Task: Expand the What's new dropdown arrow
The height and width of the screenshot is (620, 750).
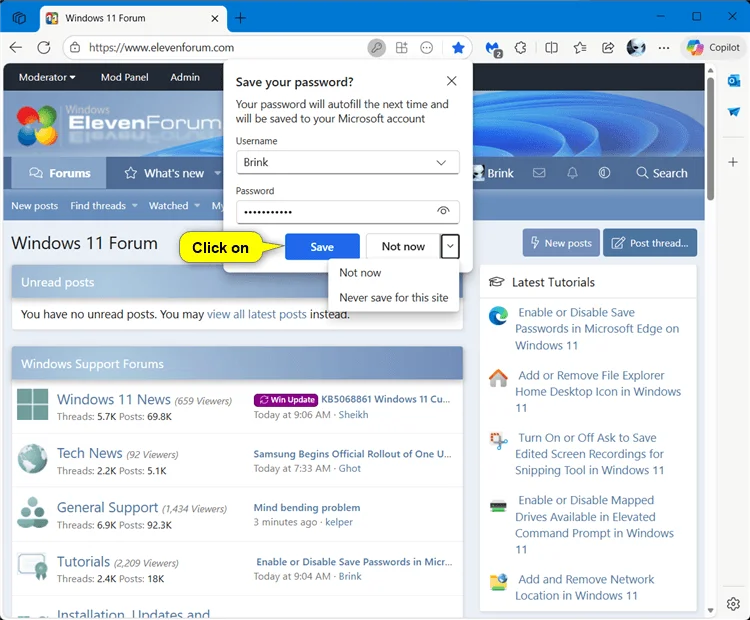Action: pyautogui.click(x=218, y=173)
